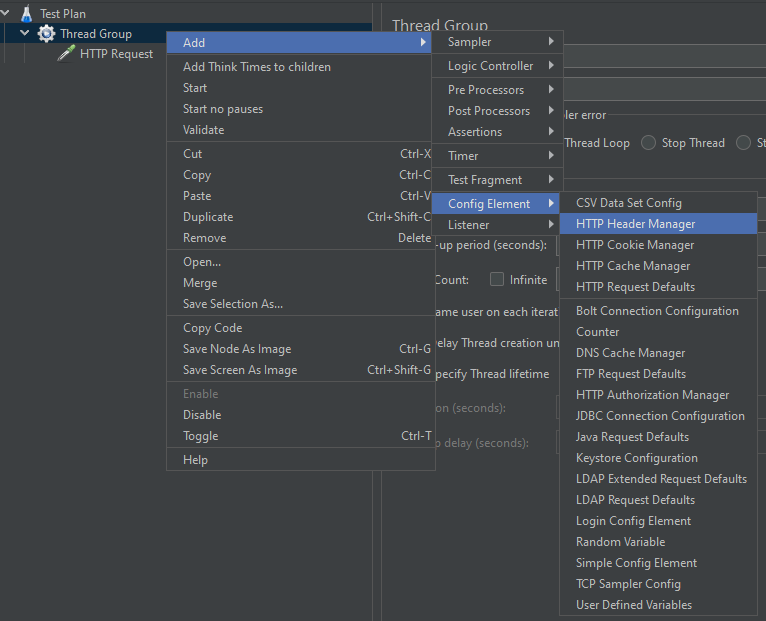
Task: Collapse the Test Plan tree node
Action: click(5, 13)
